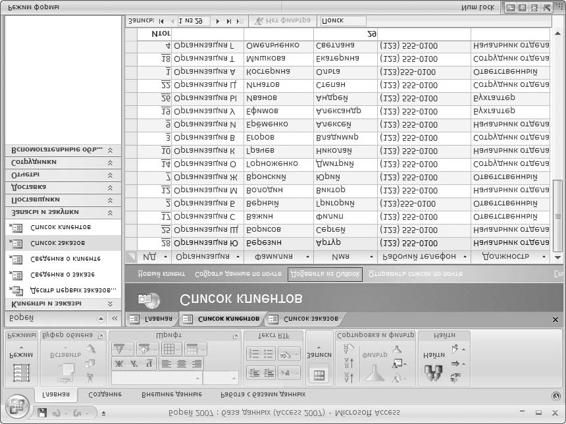Open Access help via question mark icon
This screenshot has height=424, width=566.
click(x=556, y=396)
